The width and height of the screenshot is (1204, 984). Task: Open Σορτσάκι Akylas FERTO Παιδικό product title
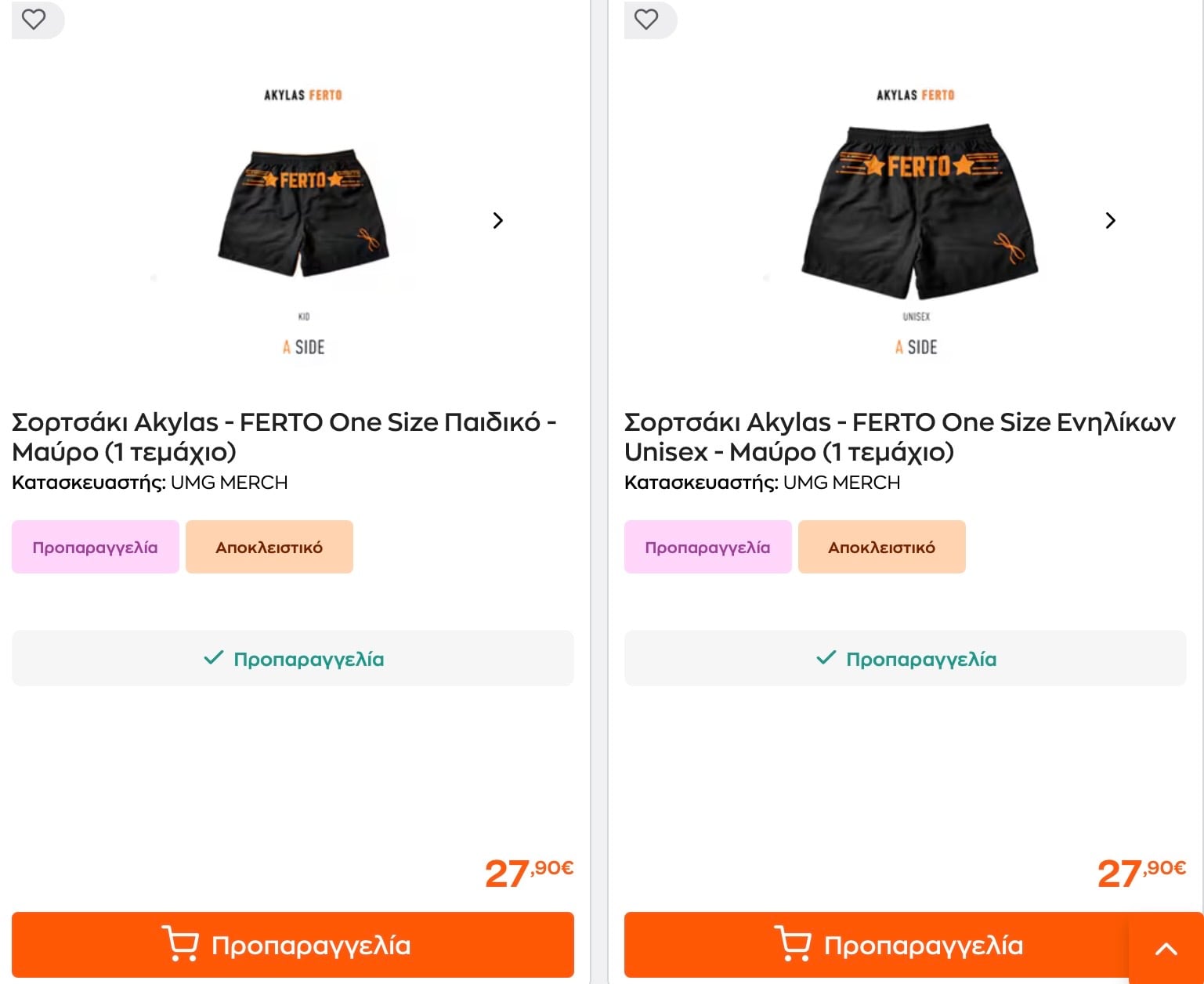(284, 436)
